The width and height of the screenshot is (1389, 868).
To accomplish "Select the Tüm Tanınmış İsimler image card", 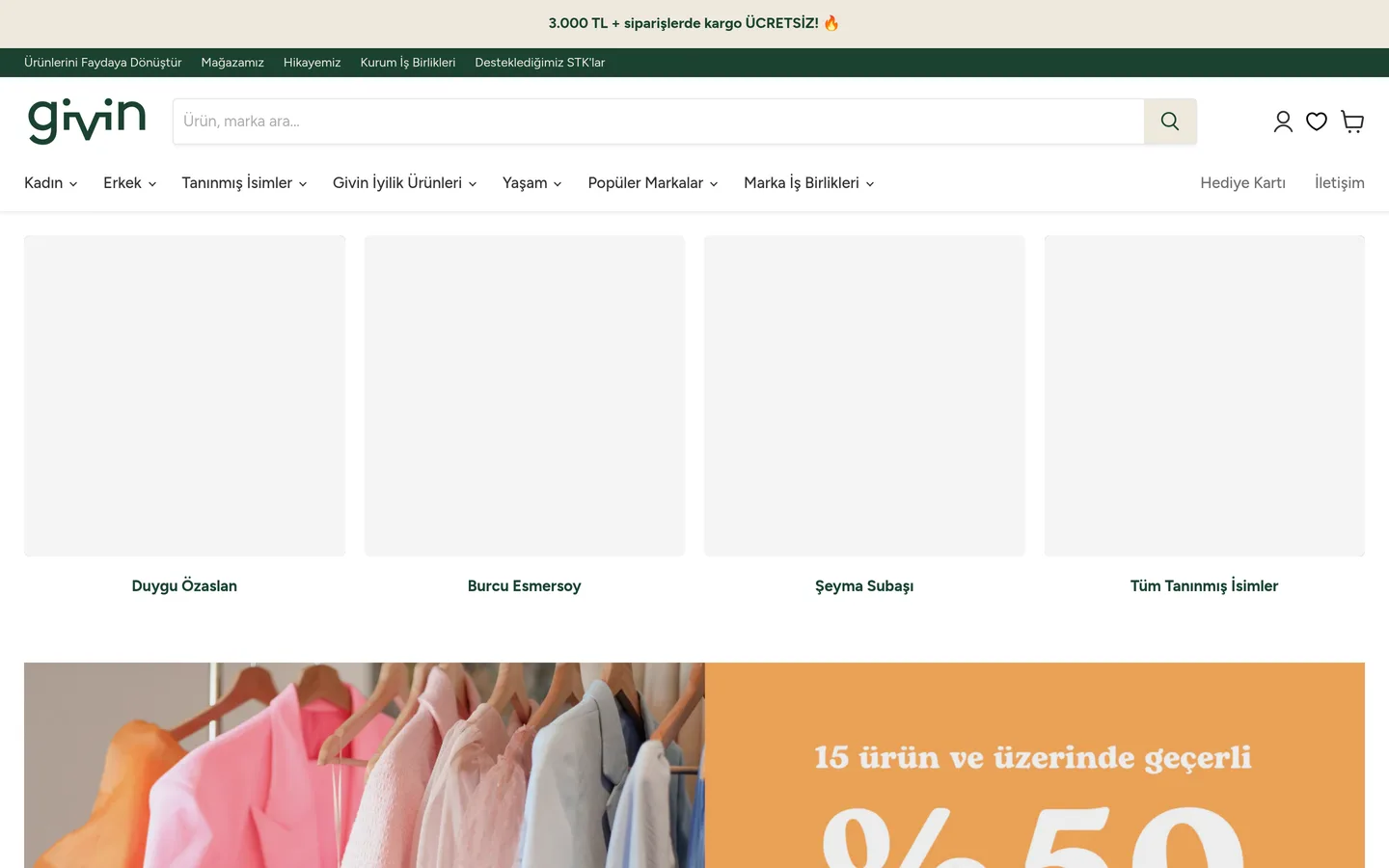I will (x=1205, y=395).
